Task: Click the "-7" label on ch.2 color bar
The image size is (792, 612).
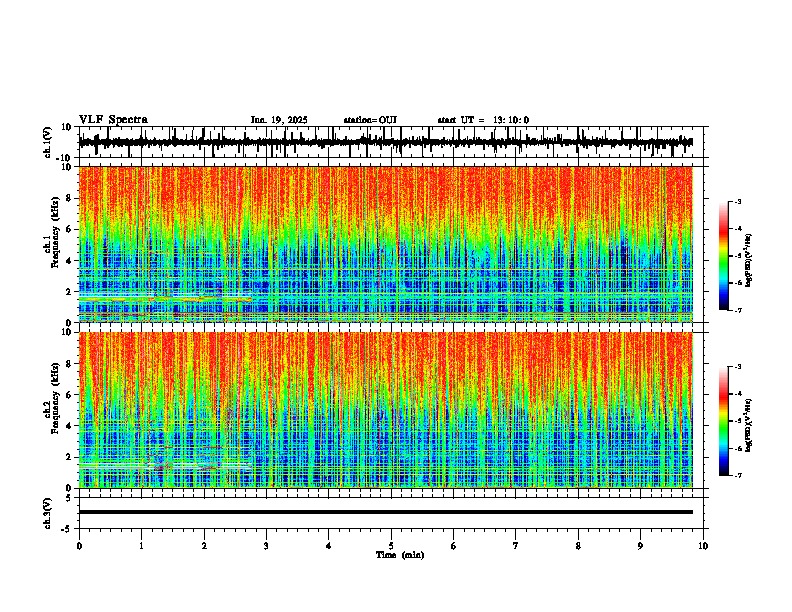Action: click(x=737, y=476)
